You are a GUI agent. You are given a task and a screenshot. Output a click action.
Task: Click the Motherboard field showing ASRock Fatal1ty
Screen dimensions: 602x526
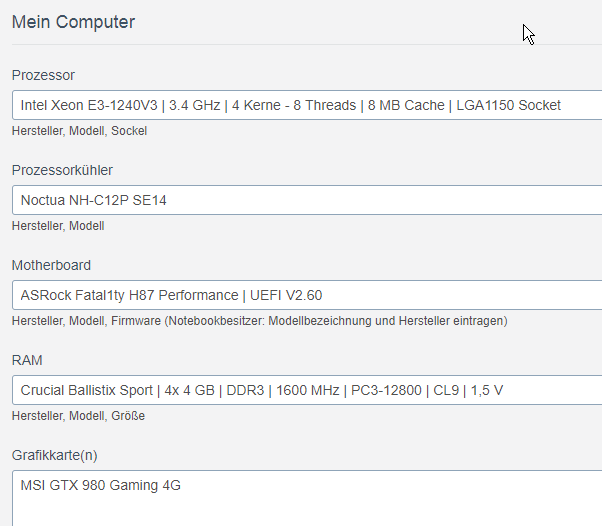coord(307,295)
